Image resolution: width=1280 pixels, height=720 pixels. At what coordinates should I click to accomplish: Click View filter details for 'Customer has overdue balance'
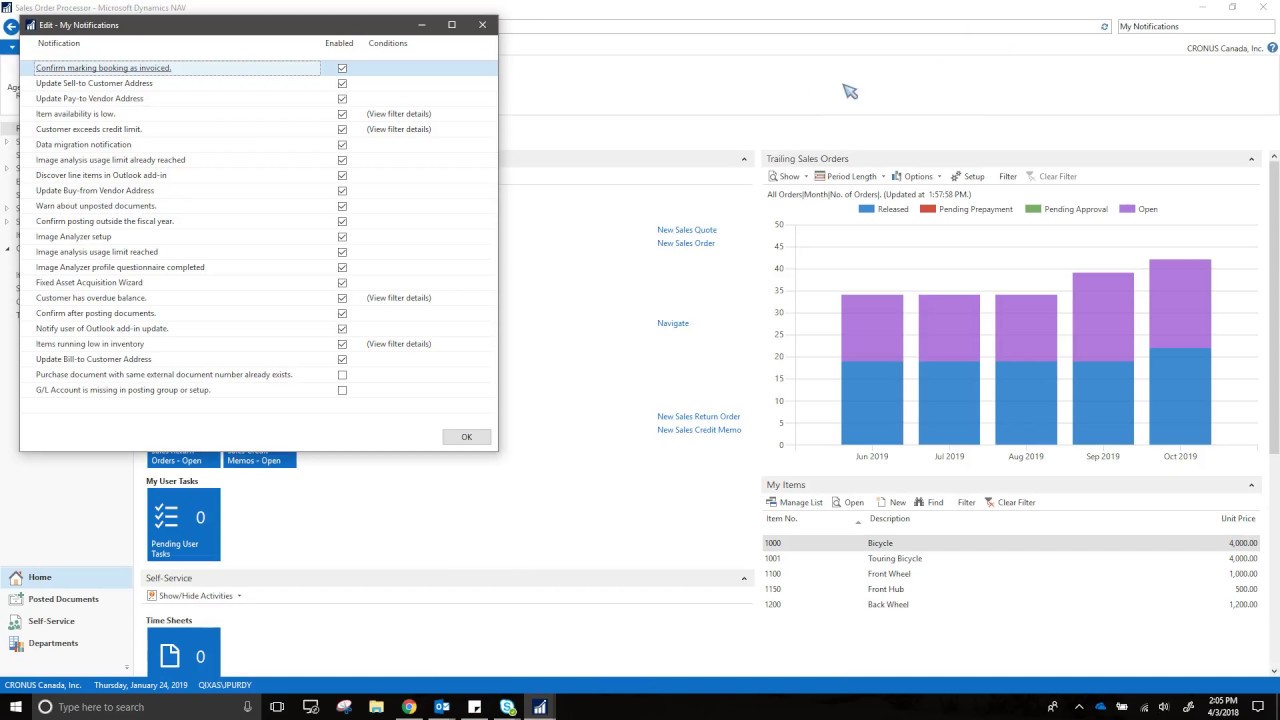click(x=399, y=298)
